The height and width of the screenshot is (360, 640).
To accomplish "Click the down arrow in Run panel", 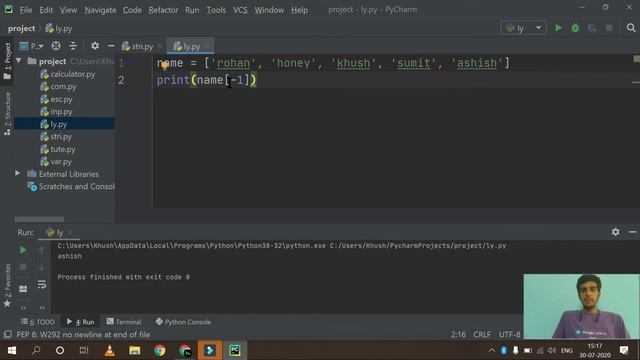I will (42, 267).
